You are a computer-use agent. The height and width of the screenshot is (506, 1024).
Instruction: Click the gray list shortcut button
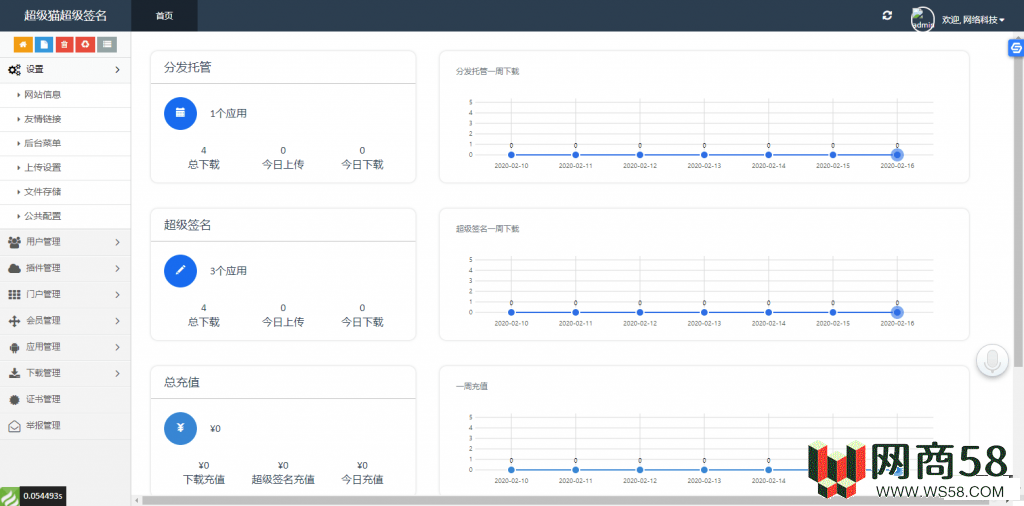coord(106,44)
